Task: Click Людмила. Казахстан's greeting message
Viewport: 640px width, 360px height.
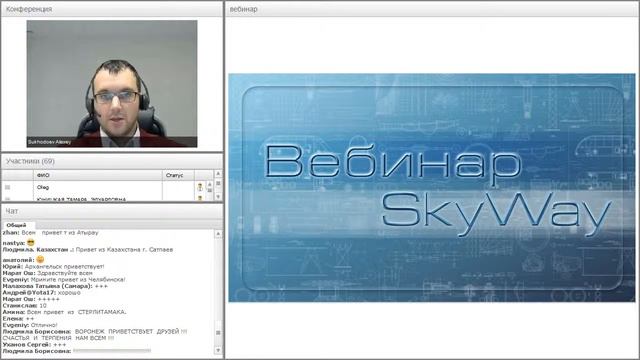Action: point(88,249)
